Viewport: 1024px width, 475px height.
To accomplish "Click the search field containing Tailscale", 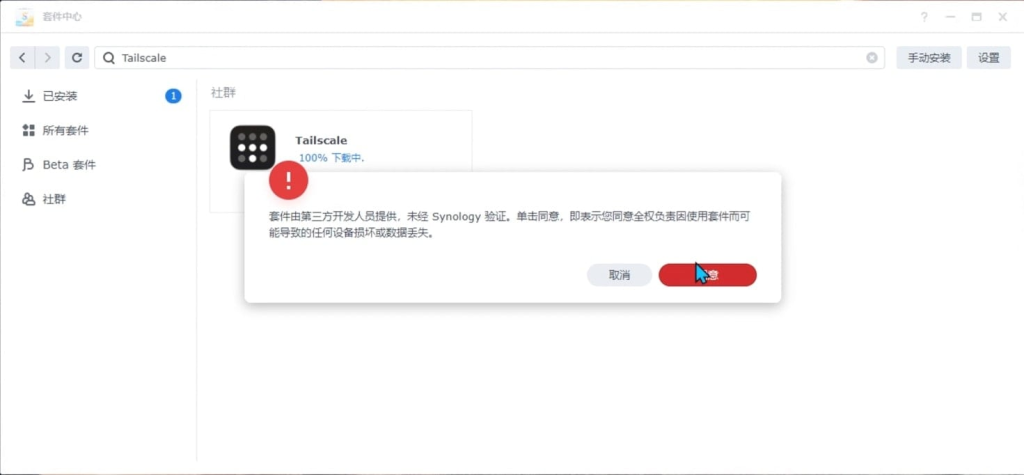I will click(x=490, y=57).
